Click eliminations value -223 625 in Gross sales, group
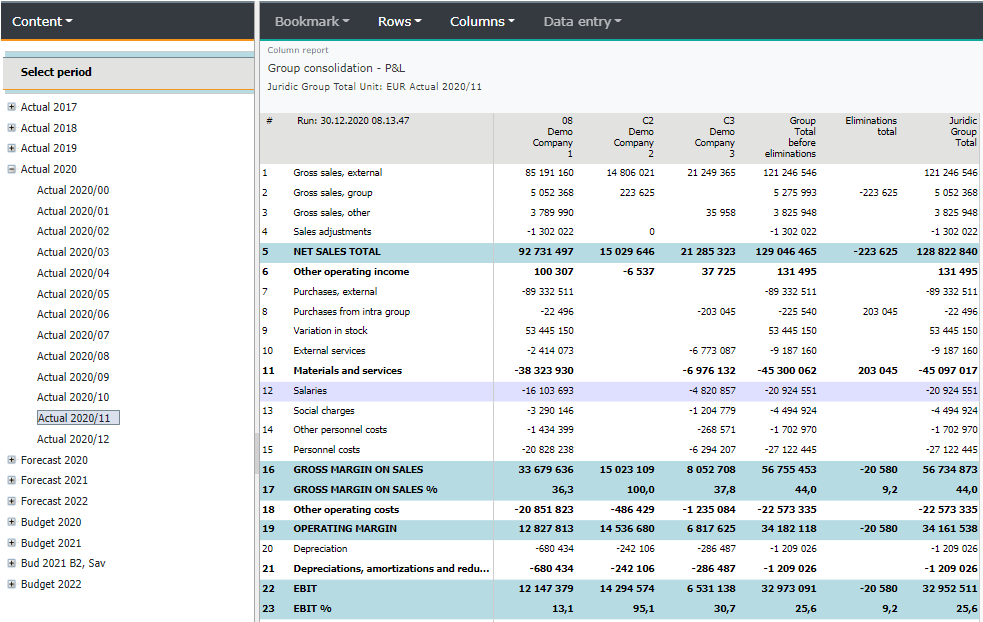Image resolution: width=983 pixels, height=622 pixels. (x=878, y=192)
